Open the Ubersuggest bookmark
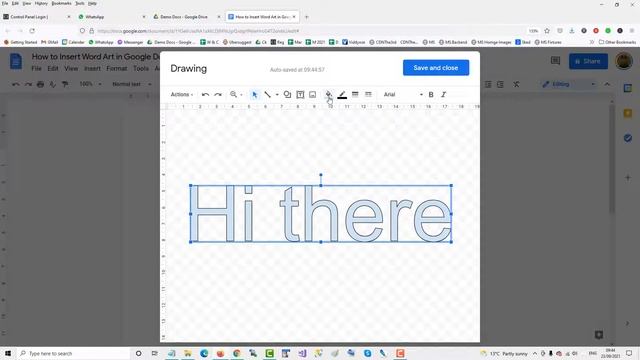This screenshot has height=360, width=640. click(238, 42)
